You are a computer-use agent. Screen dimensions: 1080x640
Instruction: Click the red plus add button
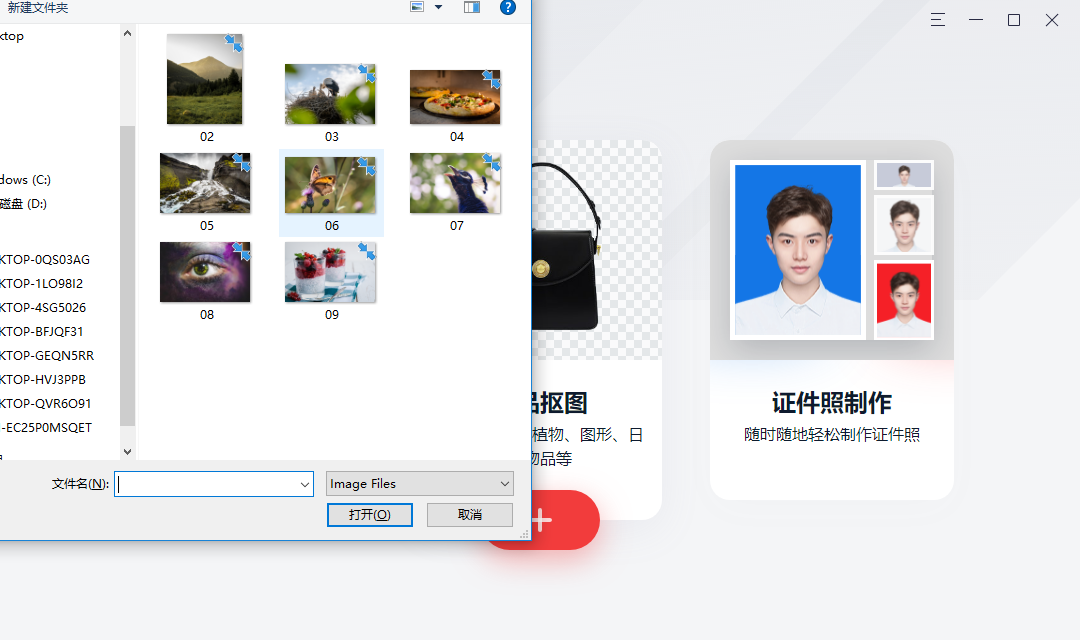point(543,520)
